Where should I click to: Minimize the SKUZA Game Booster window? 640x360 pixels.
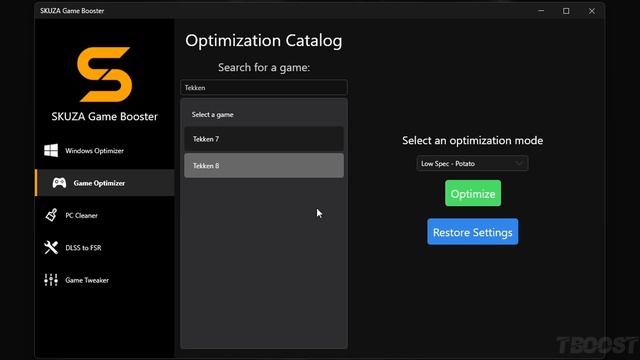[x=541, y=11]
